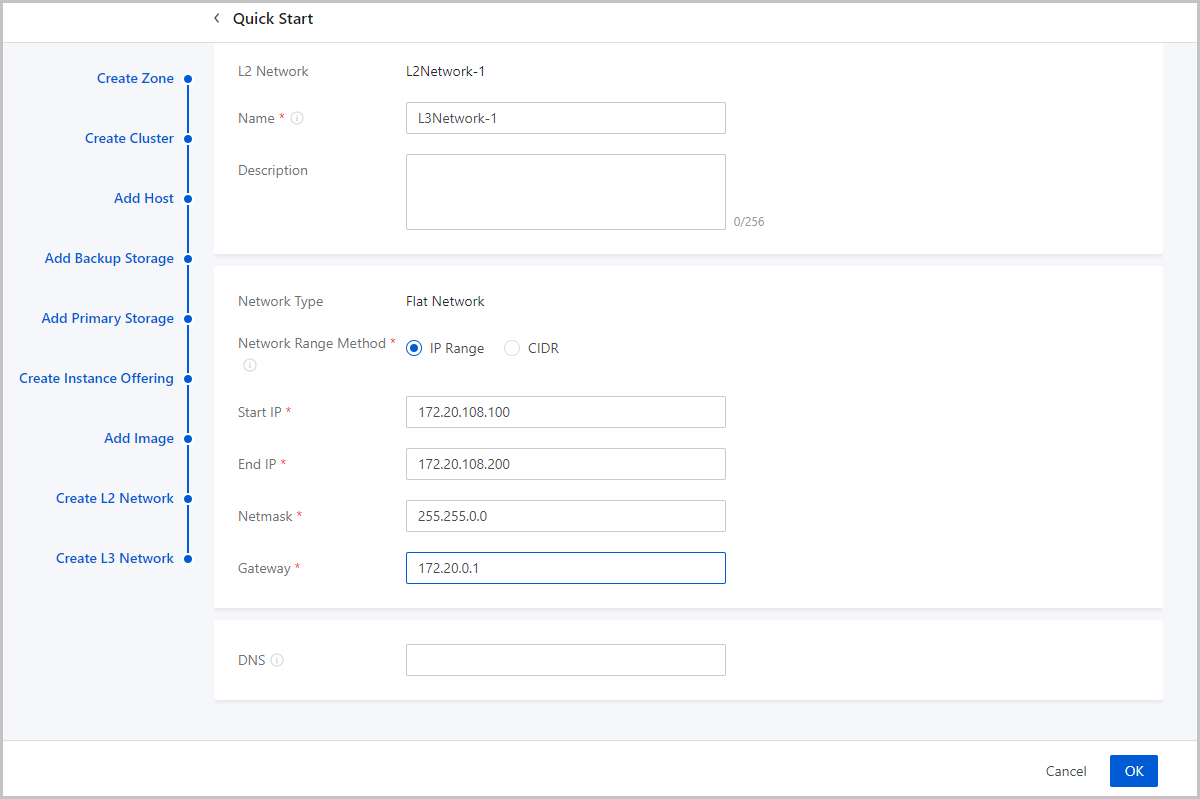The width and height of the screenshot is (1200, 799).
Task: Select the CIDR radio button
Action: [512, 349]
